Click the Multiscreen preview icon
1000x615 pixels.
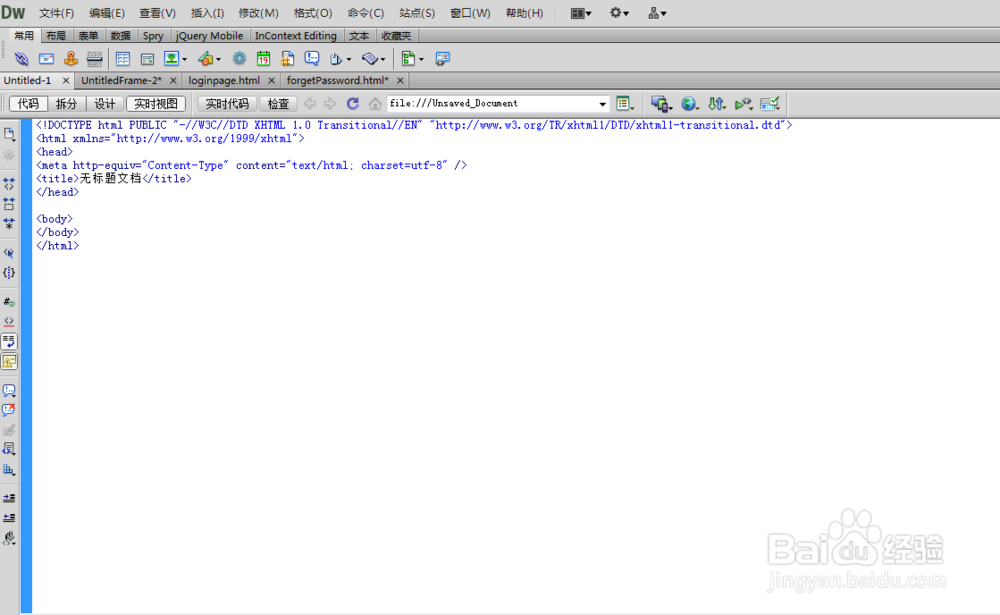660,103
